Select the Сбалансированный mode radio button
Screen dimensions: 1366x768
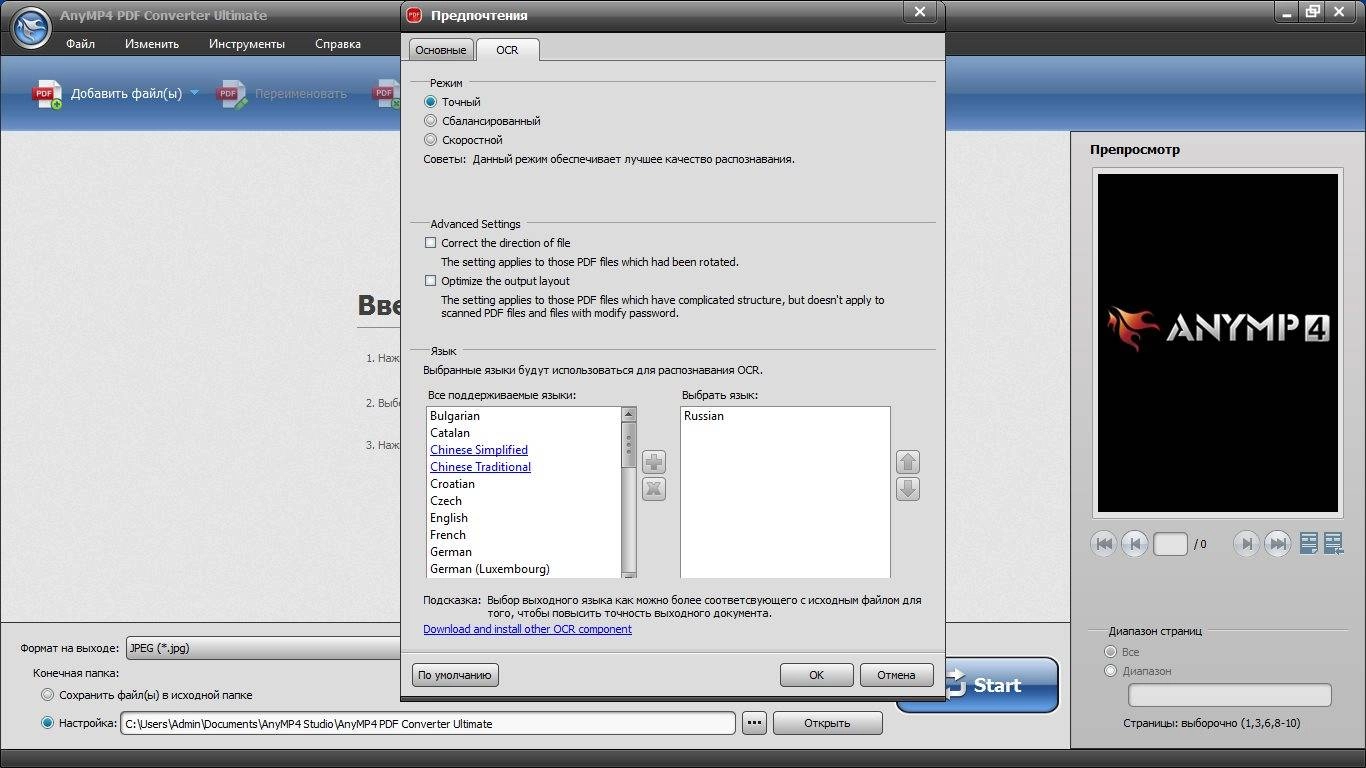(x=431, y=121)
